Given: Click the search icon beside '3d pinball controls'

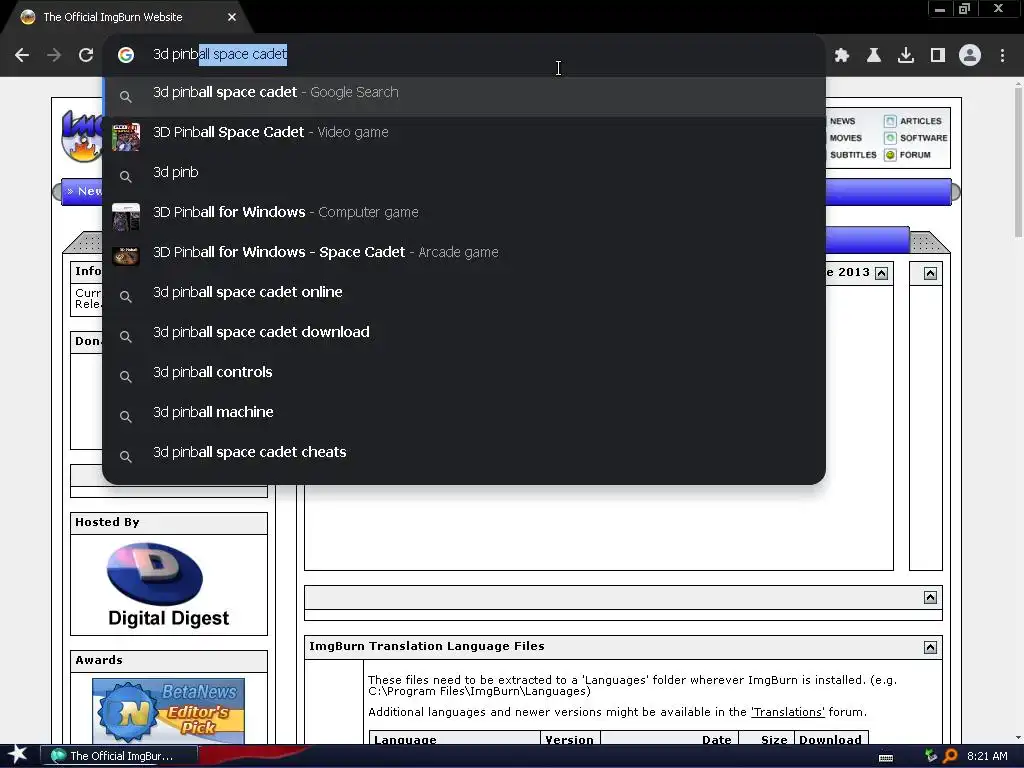Looking at the screenshot, I should (126, 377).
